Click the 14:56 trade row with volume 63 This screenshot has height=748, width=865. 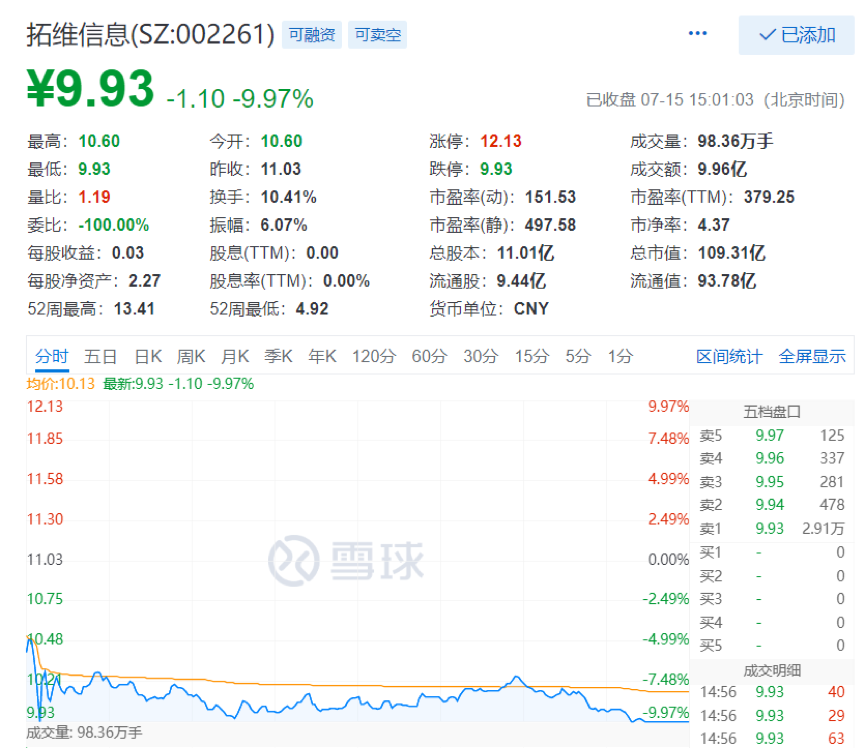[772, 739]
